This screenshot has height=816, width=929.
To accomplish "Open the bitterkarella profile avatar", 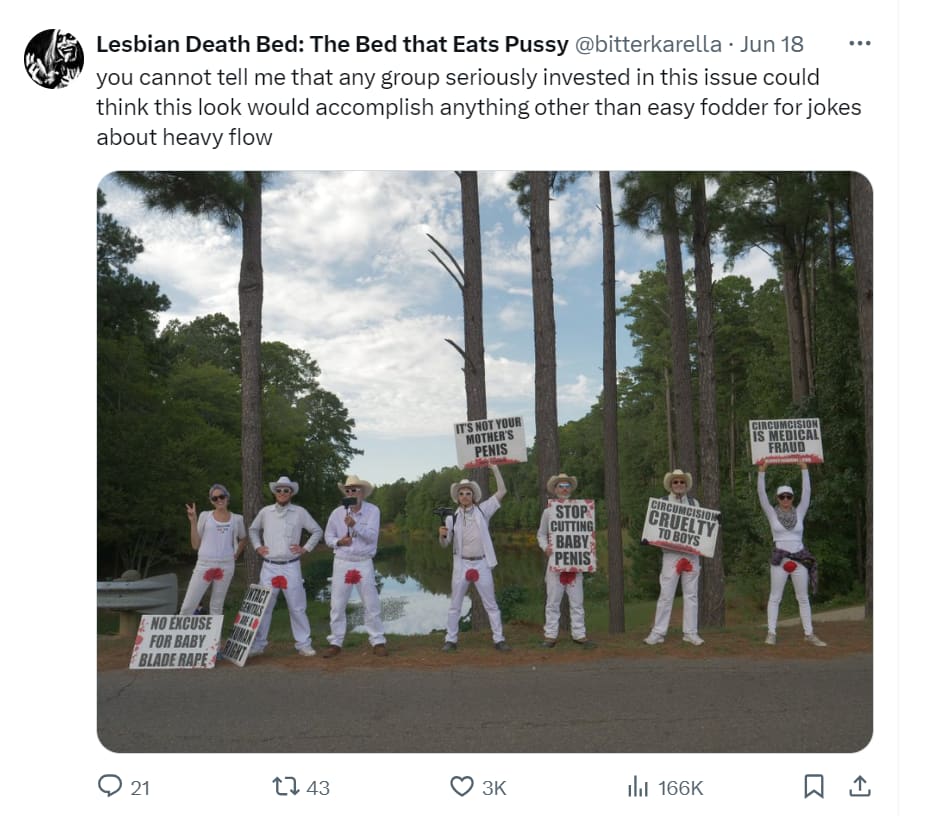I will click(54, 59).
